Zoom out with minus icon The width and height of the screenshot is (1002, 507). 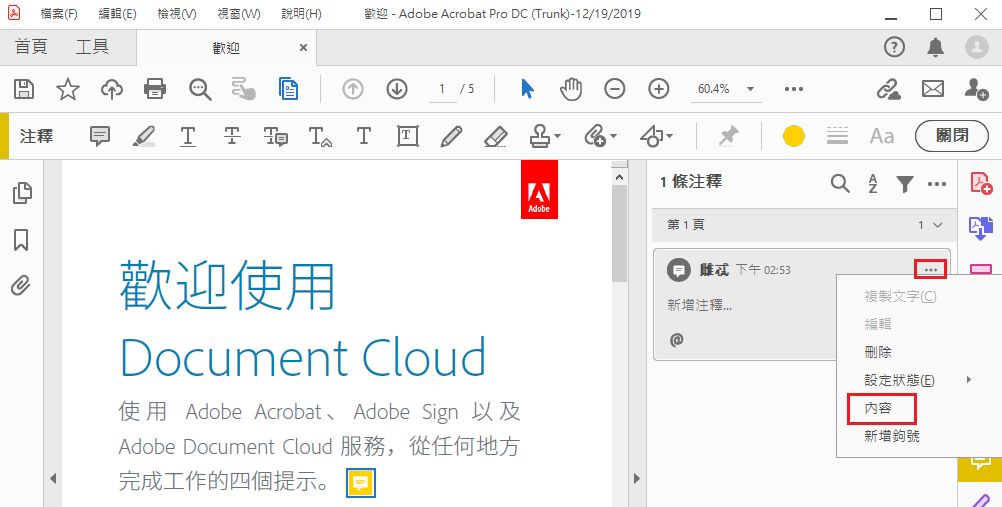(x=615, y=89)
